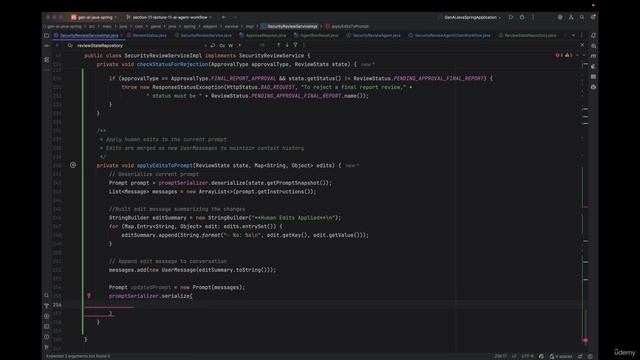Switch to SecurityReviewAgent.java tab
The image size is (640, 360).
(374, 36)
